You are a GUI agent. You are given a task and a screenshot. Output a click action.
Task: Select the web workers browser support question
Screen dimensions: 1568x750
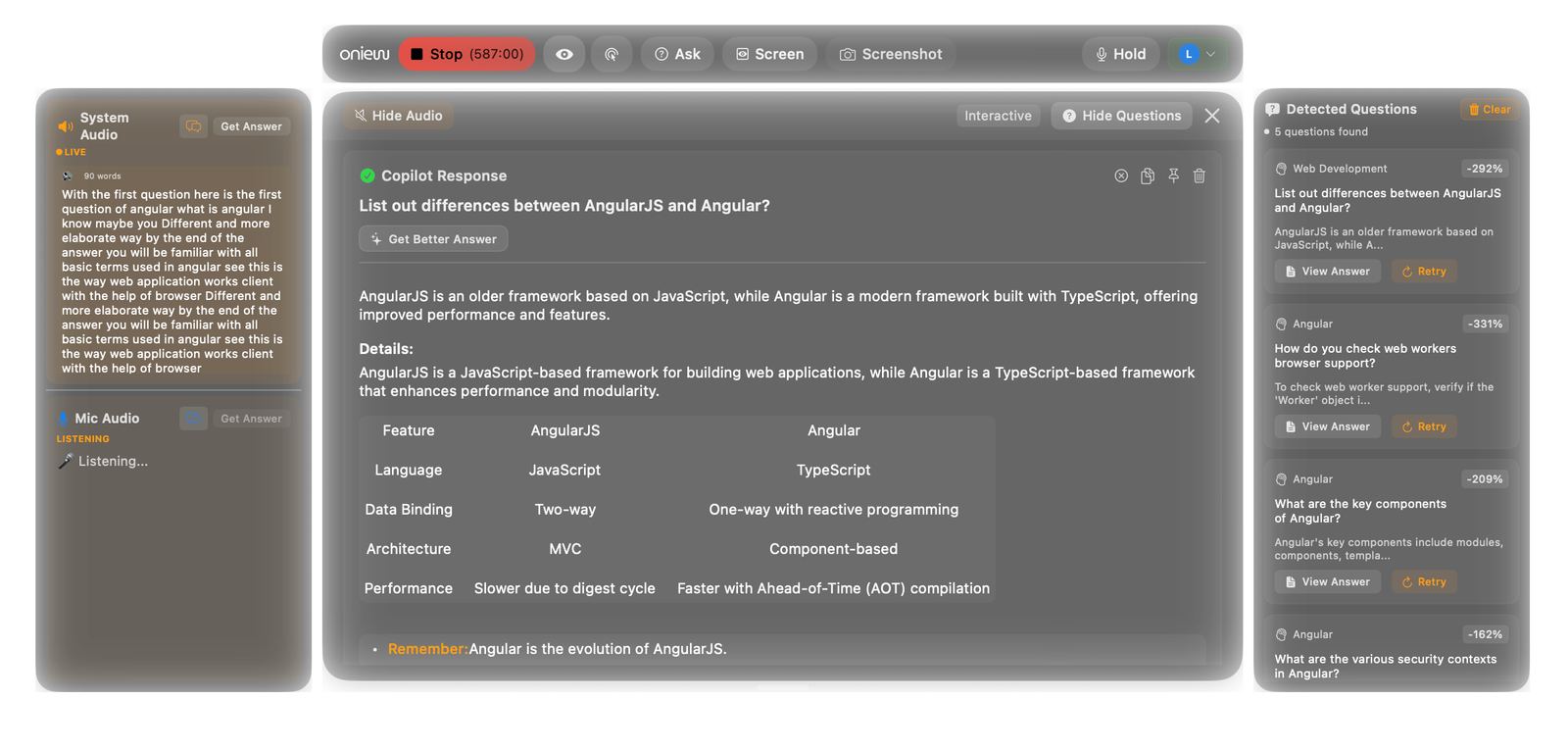(x=1365, y=356)
